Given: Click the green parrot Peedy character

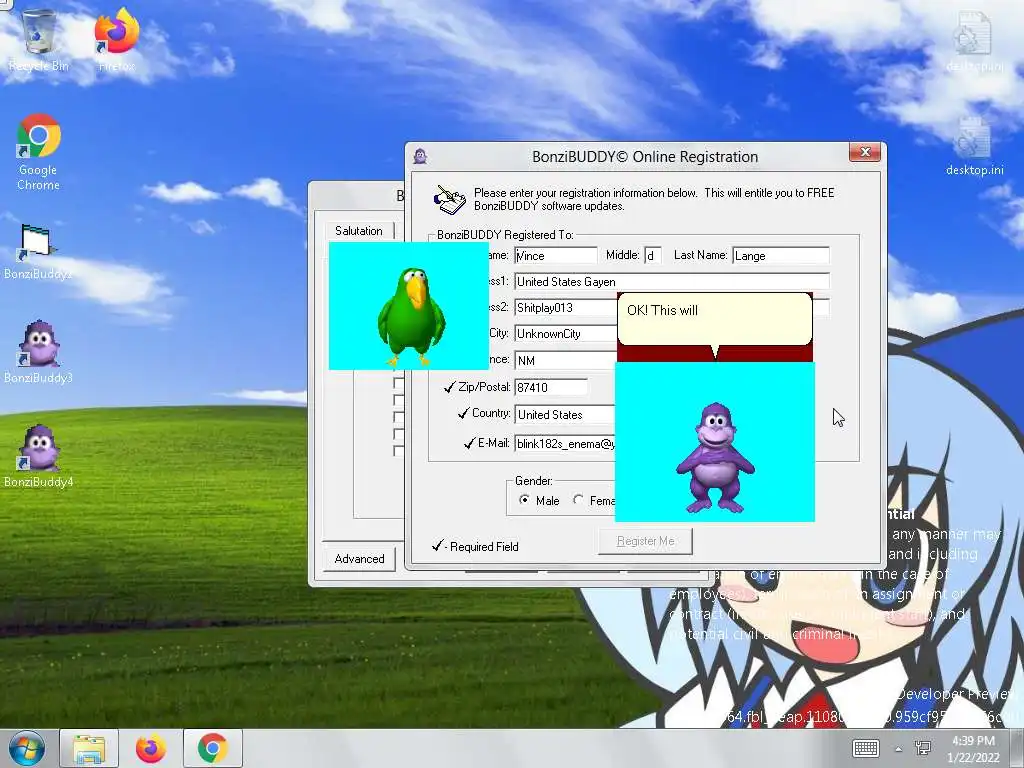Looking at the screenshot, I should [x=411, y=316].
